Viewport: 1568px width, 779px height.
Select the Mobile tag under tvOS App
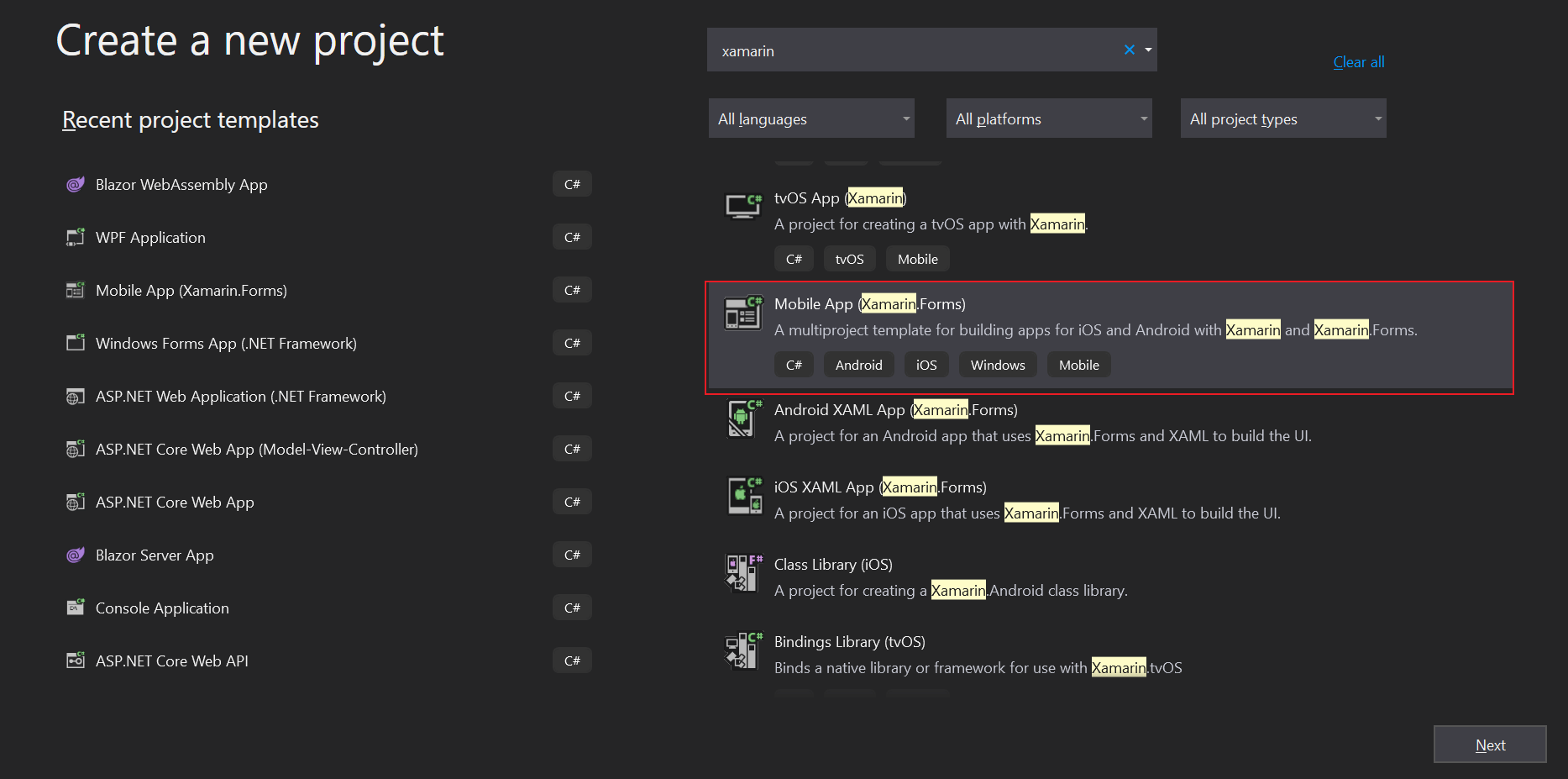917,258
